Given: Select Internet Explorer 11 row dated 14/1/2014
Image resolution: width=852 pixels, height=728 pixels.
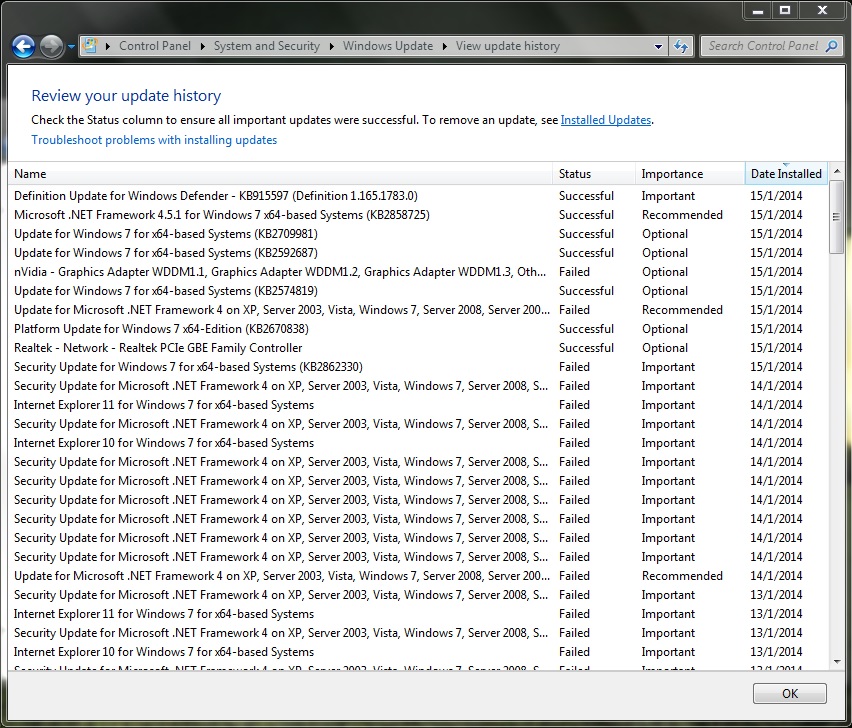Looking at the screenshot, I should pos(418,405).
